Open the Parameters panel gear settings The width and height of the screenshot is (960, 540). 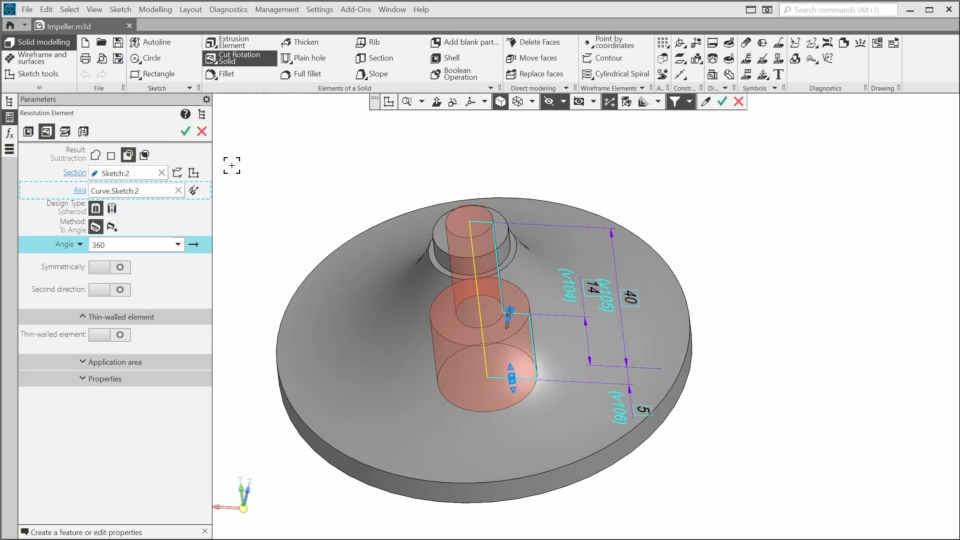point(207,100)
